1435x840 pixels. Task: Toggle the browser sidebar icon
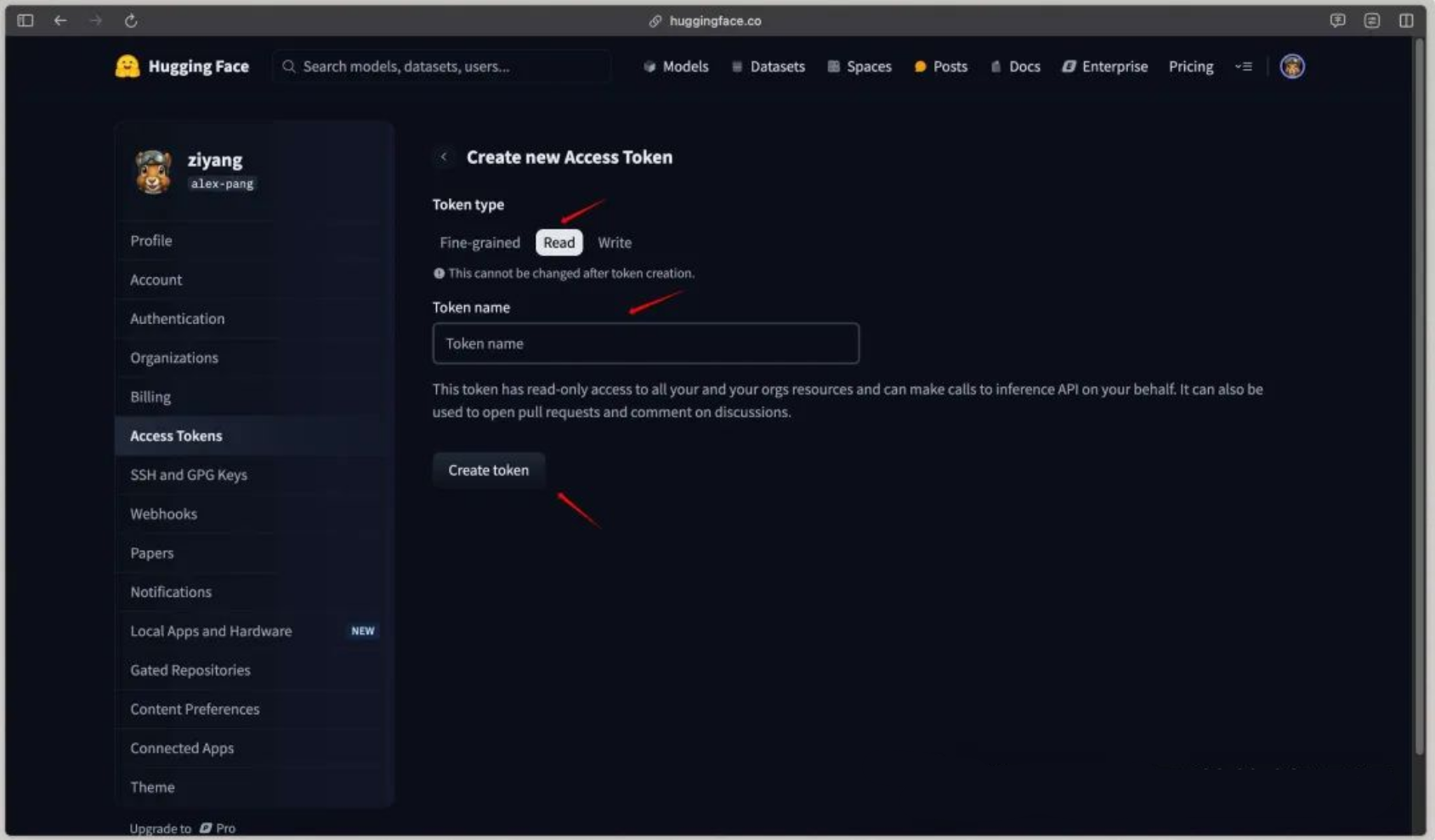pos(26,20)
